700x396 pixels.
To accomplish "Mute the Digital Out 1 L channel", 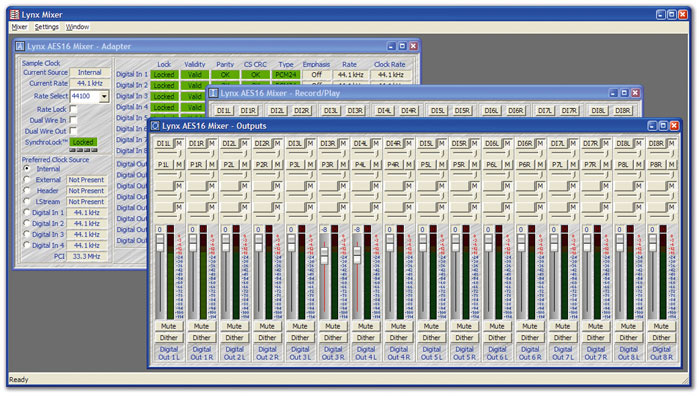I will [x=168, y=326].
